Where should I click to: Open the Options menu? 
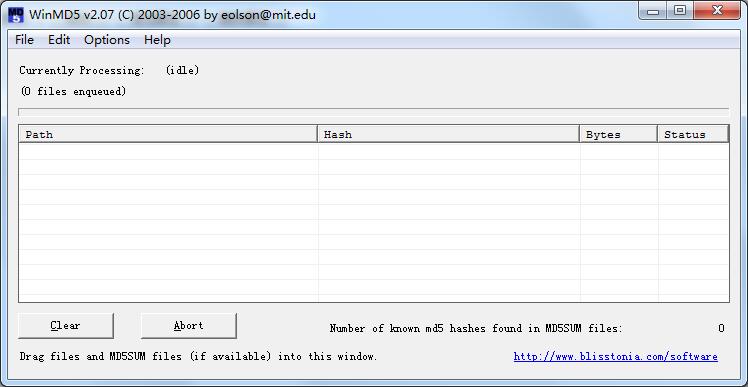[107, 40]
